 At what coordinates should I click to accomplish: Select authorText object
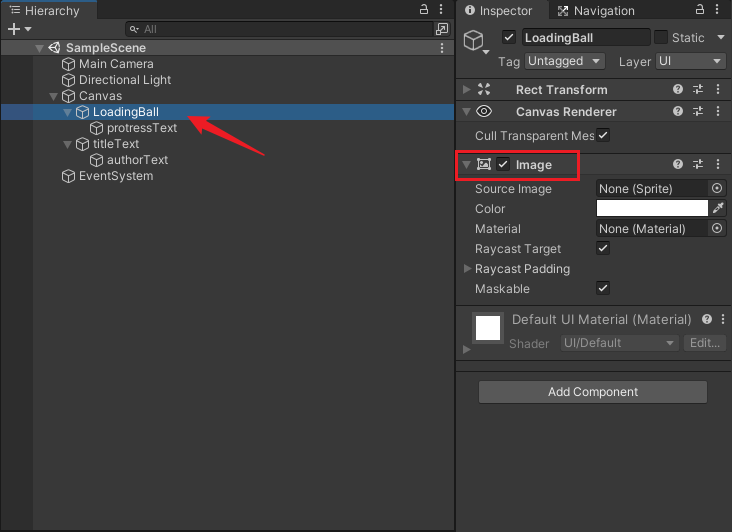click(x=137, y=160)
